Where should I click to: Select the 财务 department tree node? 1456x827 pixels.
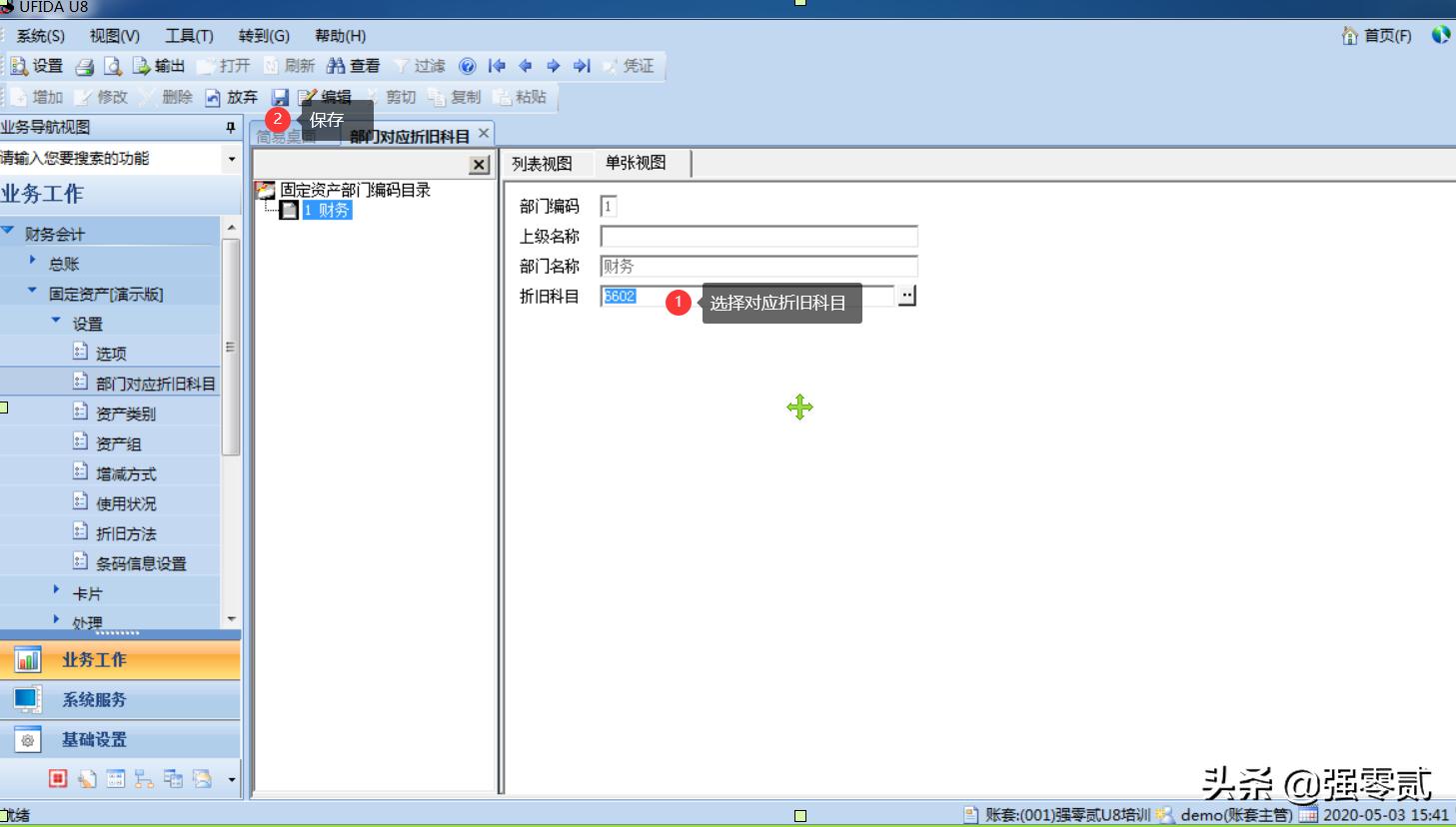click(x=328, y=211)
